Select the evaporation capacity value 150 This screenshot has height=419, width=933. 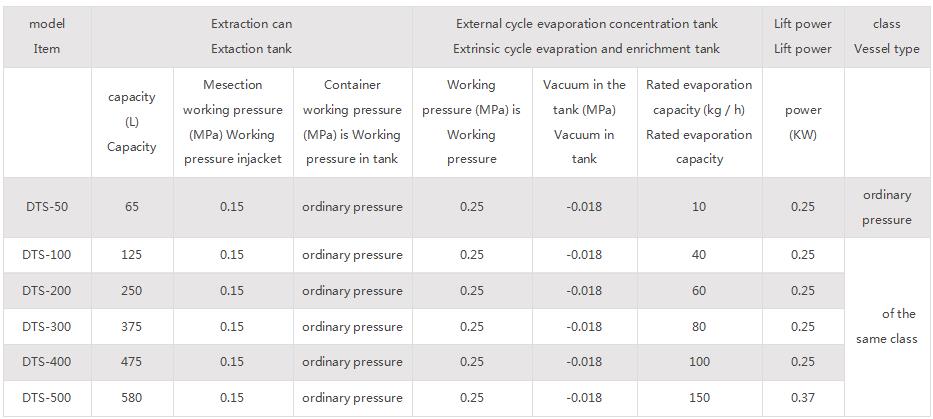[x=699, y=398]
